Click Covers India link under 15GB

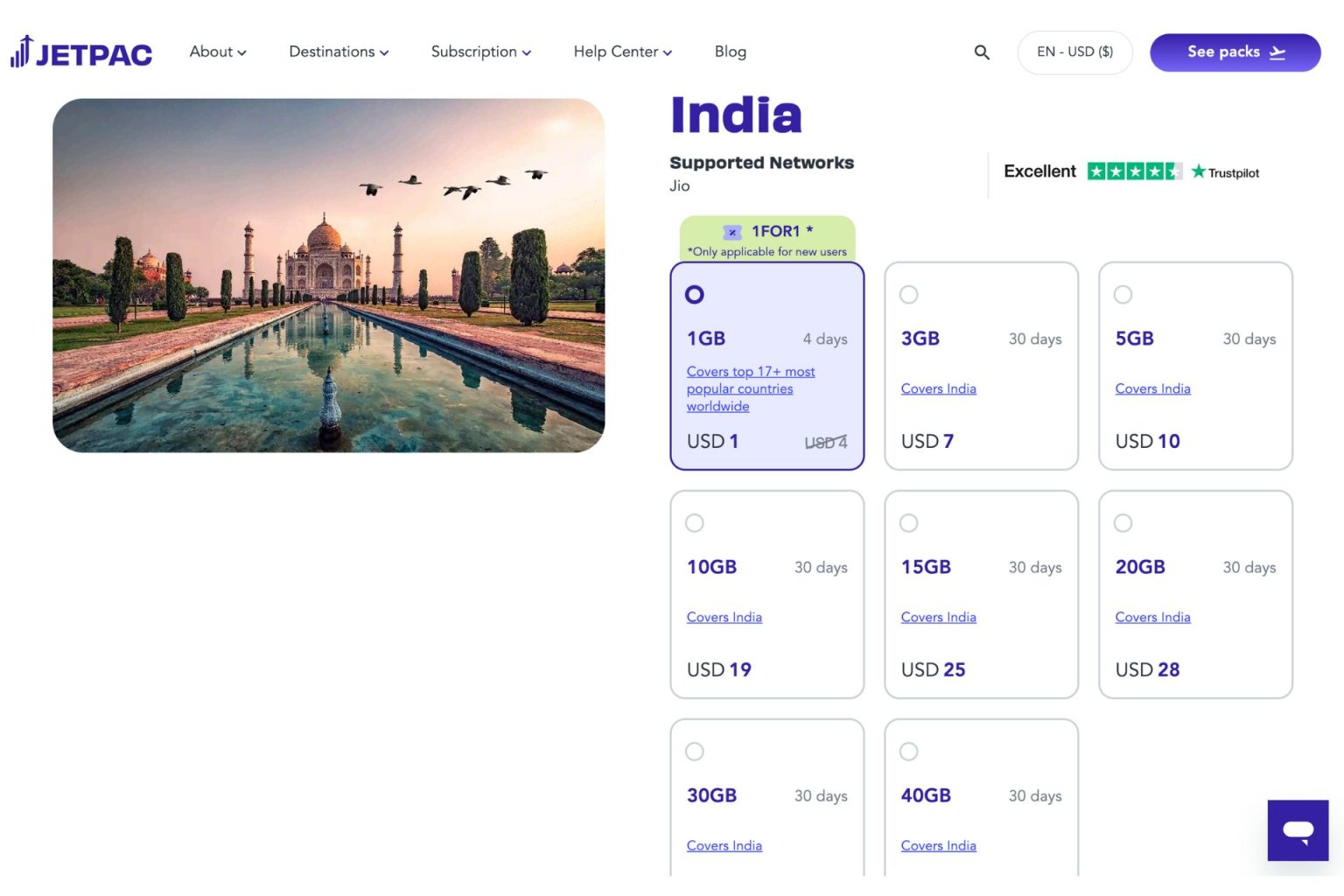938,617
